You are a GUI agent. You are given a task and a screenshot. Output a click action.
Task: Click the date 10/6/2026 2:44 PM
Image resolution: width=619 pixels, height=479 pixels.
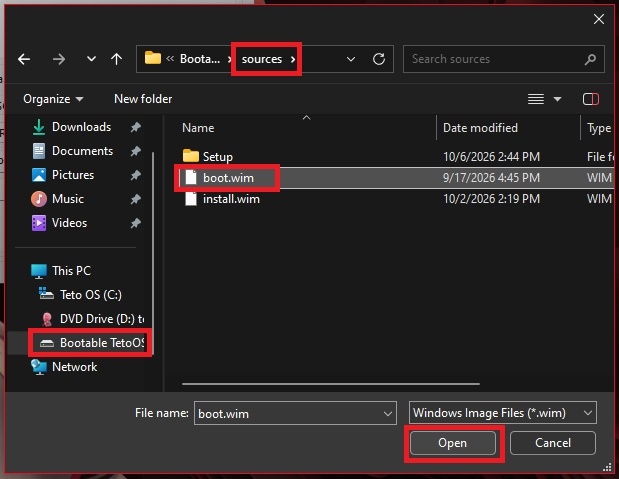pyautogui.click(x=491, y=157)
